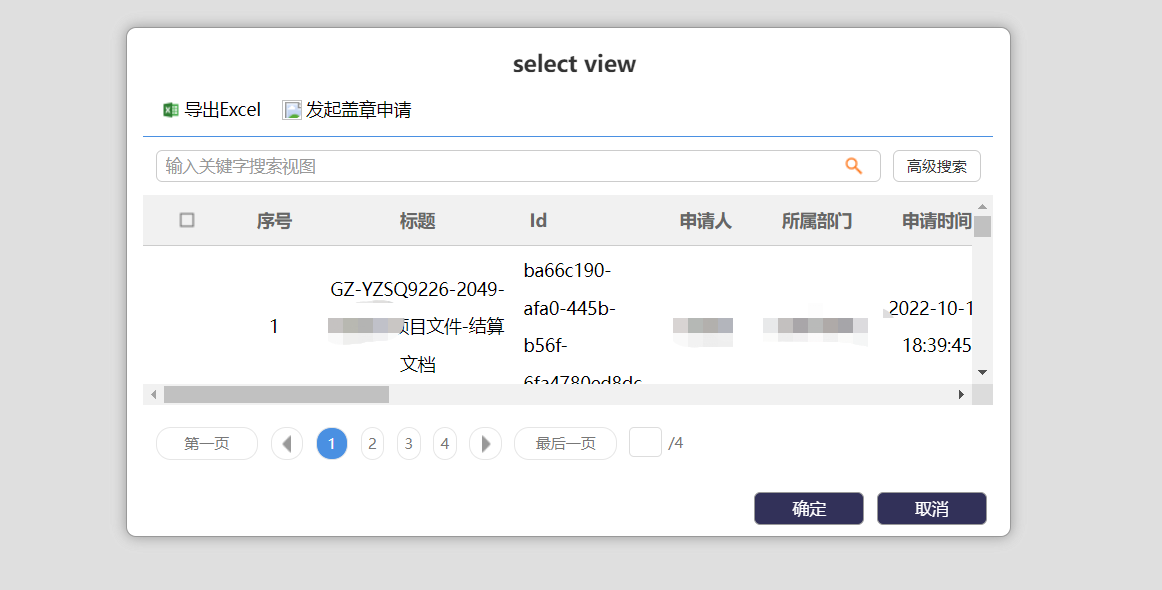Go to page 4

(445, 443)
